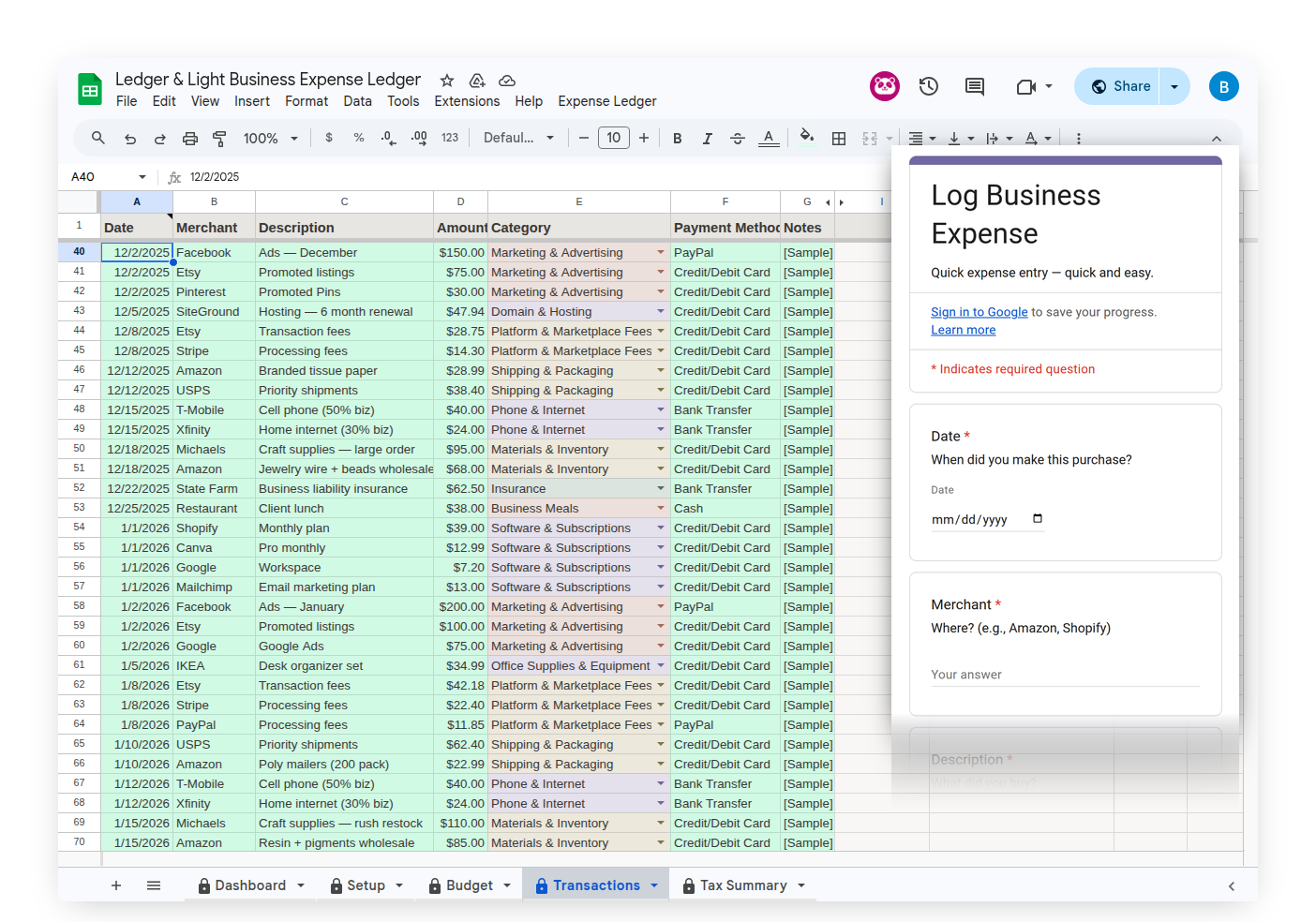
Task: View the cloud document status
Action: click(x=507, y=81)
